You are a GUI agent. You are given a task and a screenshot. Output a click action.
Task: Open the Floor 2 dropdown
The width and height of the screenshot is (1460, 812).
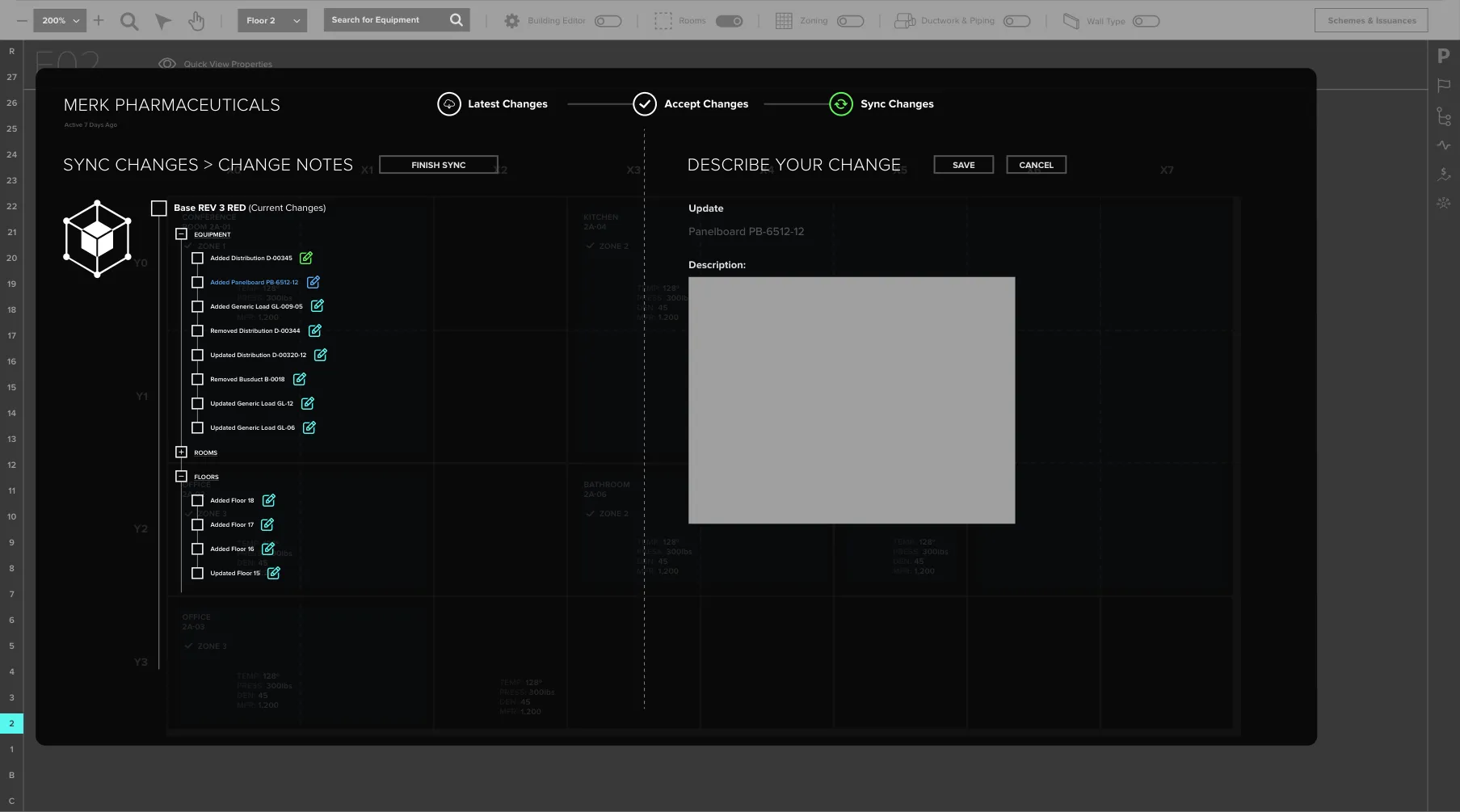tap(272, 20)
